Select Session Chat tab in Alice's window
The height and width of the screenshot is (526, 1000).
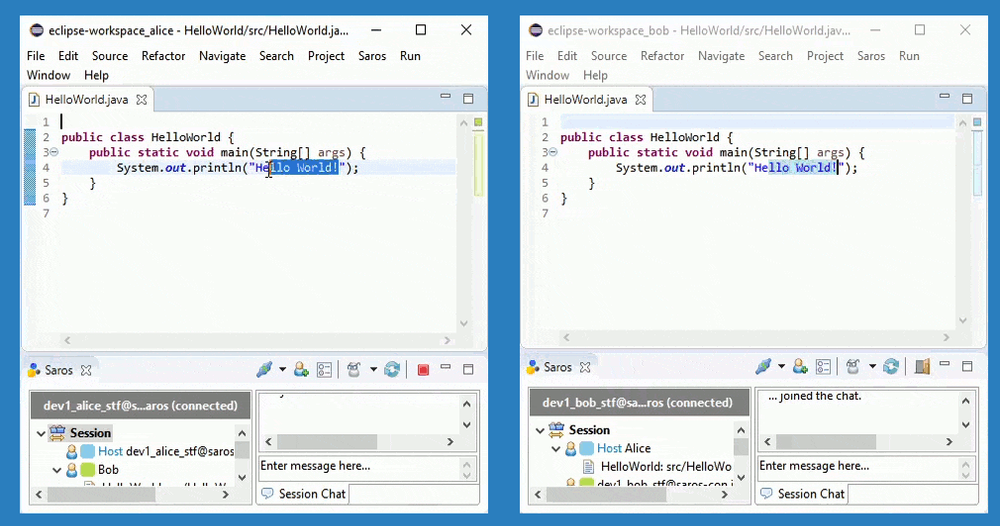click(304, 494)
